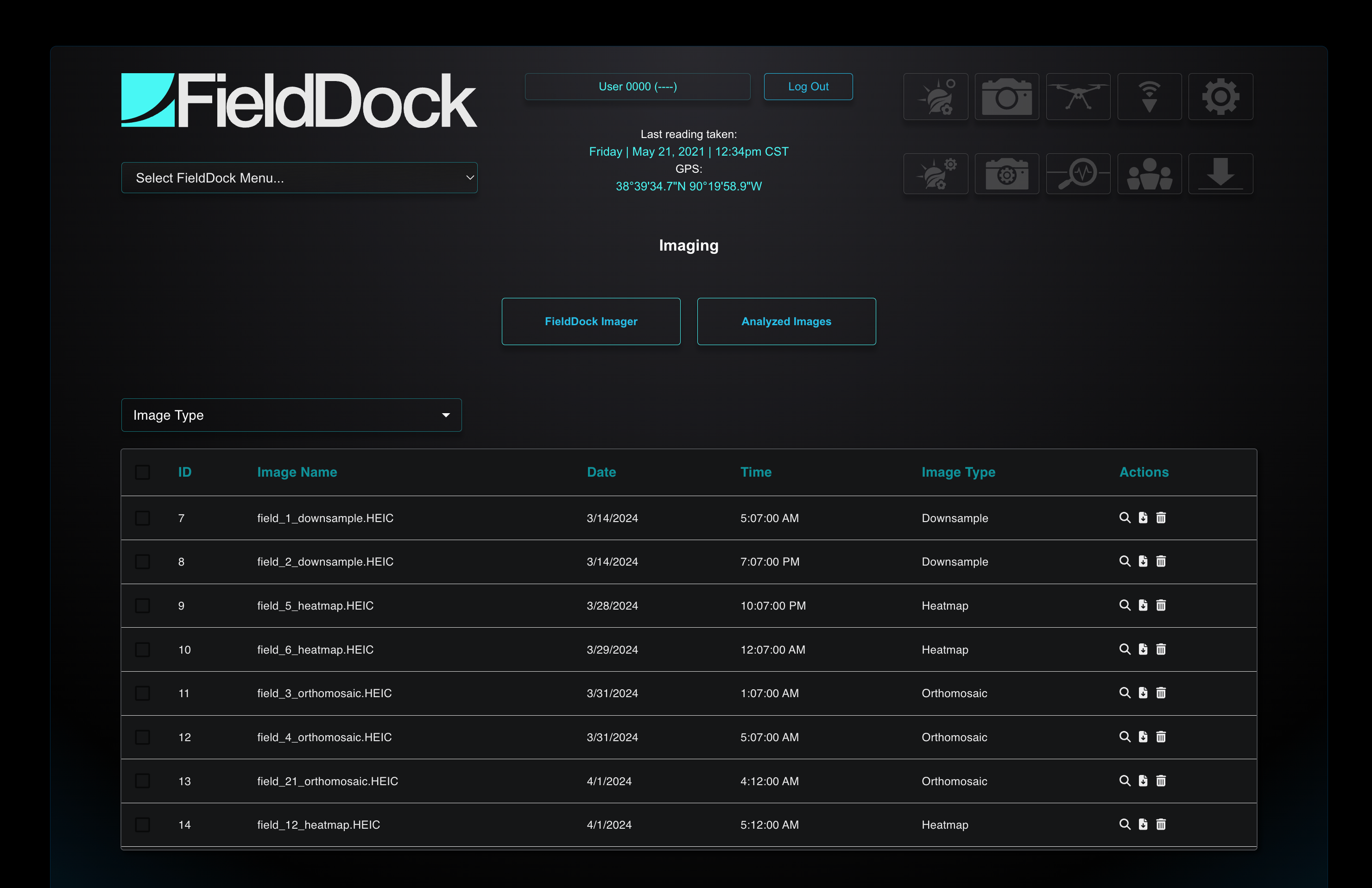
Task: Switch to FieldDock Imager tab
Action: (590, 321)
